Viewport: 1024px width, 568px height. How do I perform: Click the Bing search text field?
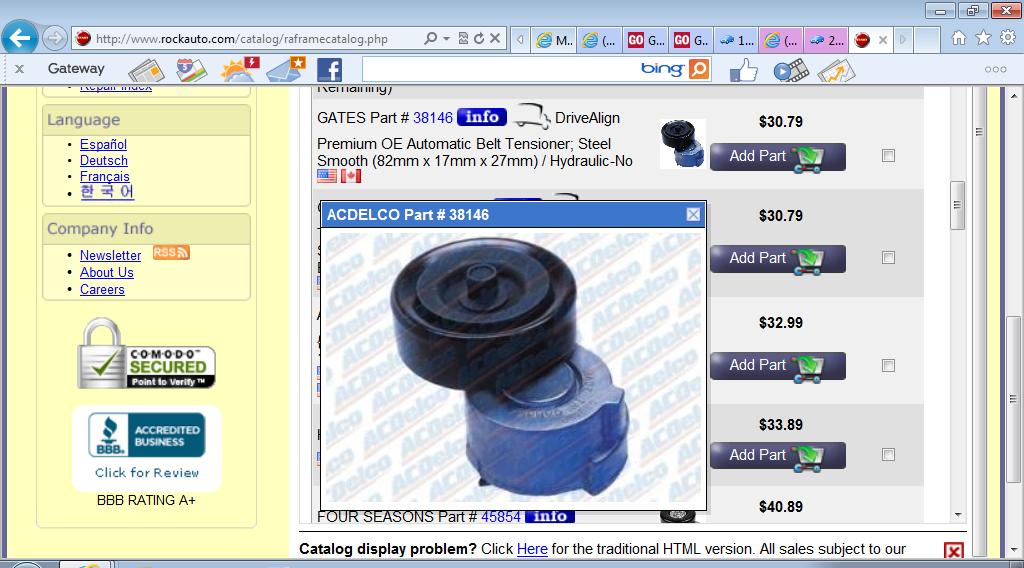[500, 69]
